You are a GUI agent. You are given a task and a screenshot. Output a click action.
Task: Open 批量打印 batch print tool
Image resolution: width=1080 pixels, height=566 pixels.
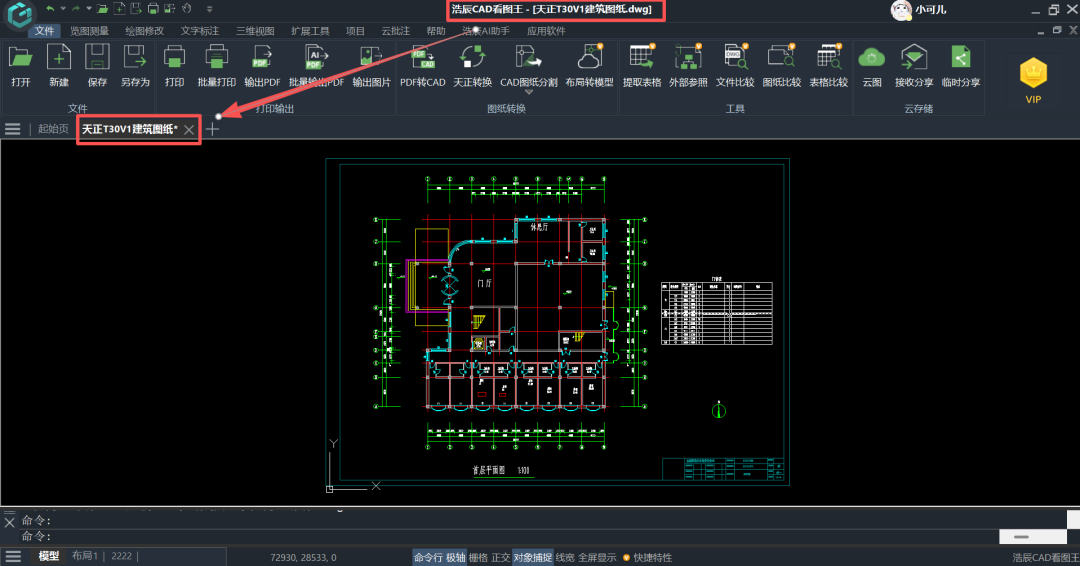point(216,58)
